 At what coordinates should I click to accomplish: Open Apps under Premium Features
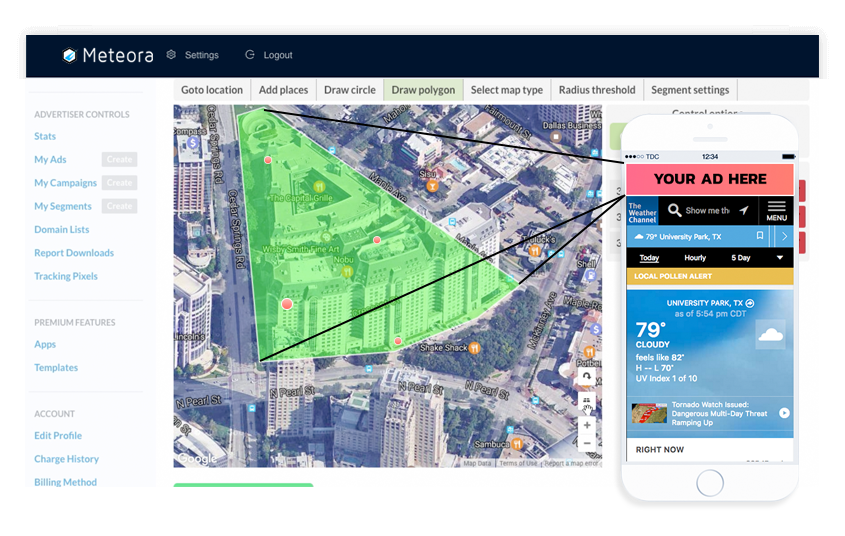(x=45, y=344)
